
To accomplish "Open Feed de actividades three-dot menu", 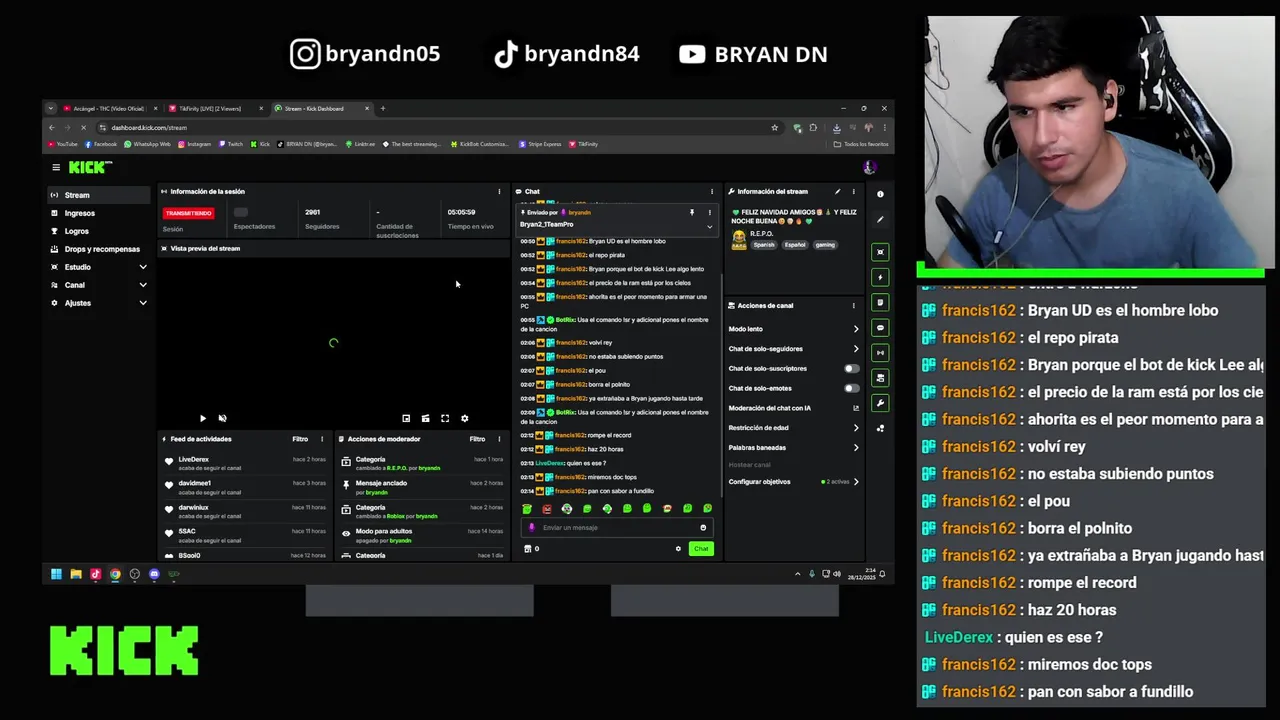I will pyautogui.click(x=322, y=439).
